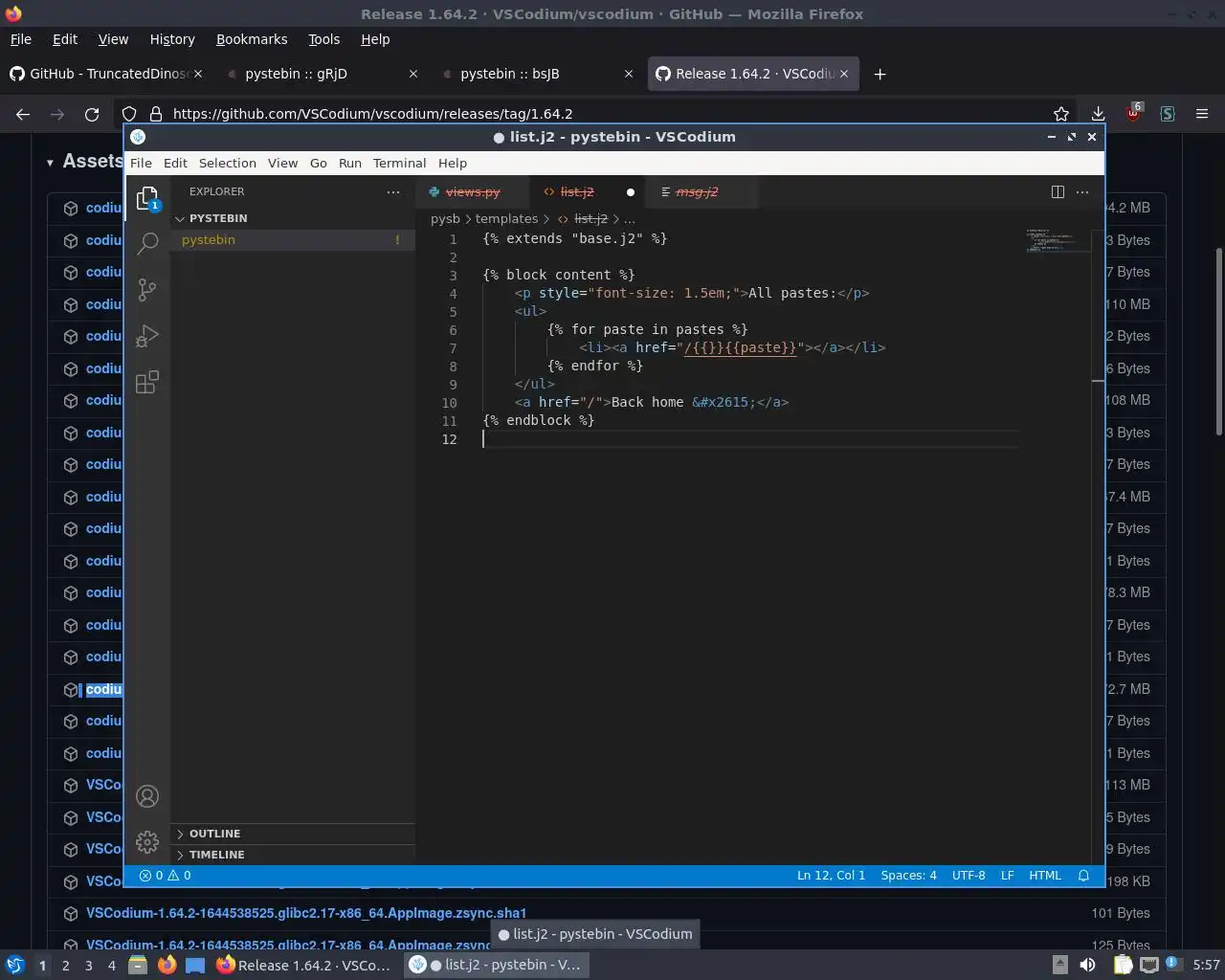Open the AppImage.zsync.sha1 asset link
This screenshot has width=1225, height=980.
click(x=306, y=913)
